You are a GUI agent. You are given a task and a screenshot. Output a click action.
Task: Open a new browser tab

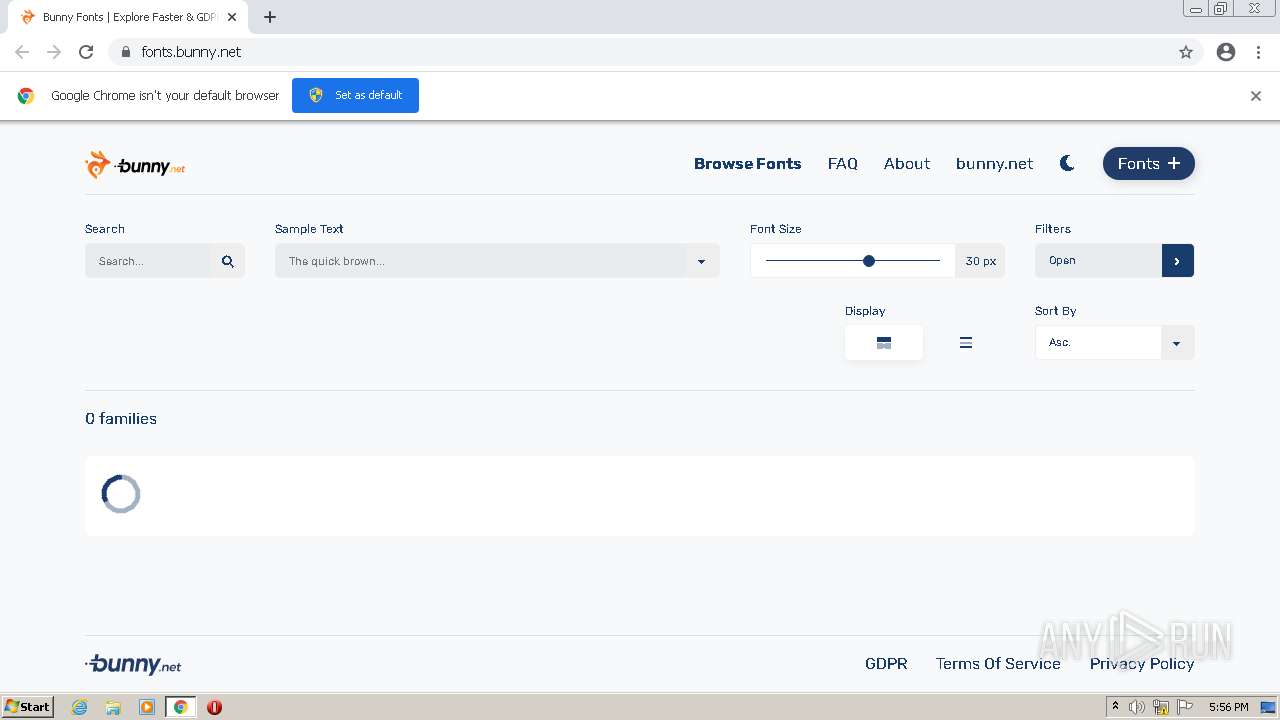point(270,17)
